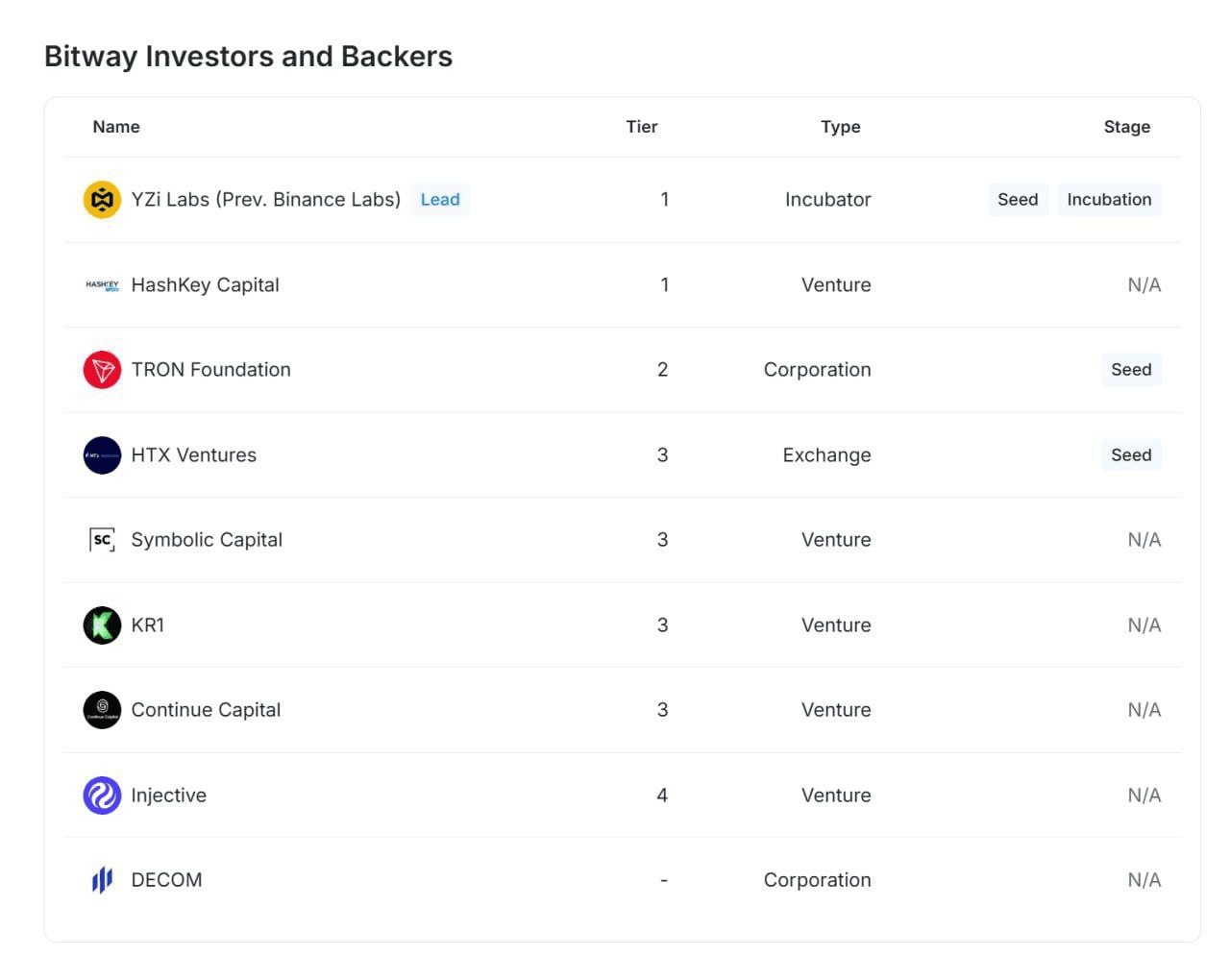This screenshot has width=1230, height=980.
Task: Open the TRON Foundation name link
Action: click(x=210, y=370)
